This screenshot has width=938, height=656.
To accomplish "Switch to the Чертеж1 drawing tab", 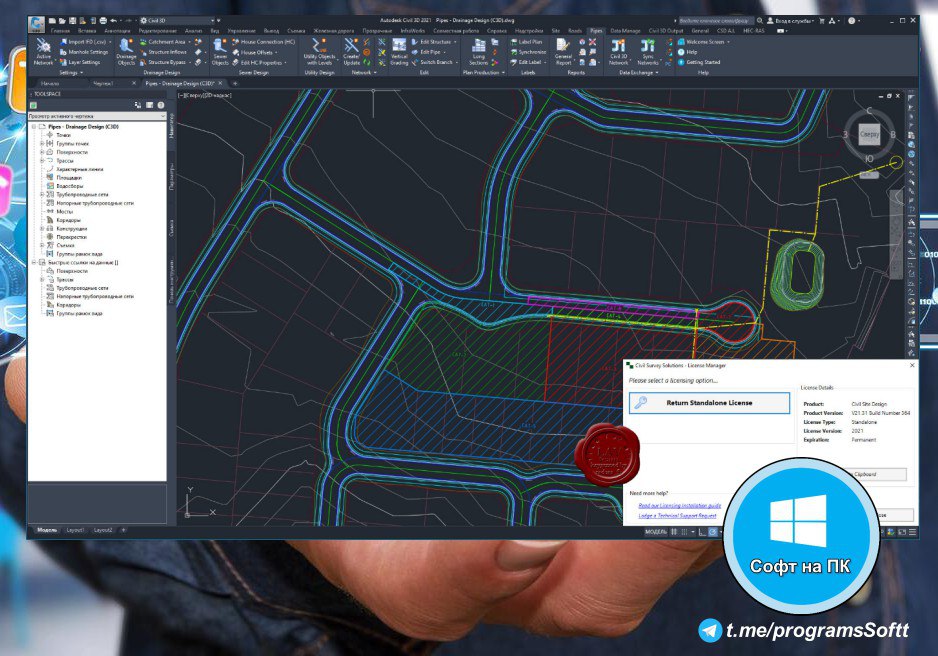I will point(103,83).
